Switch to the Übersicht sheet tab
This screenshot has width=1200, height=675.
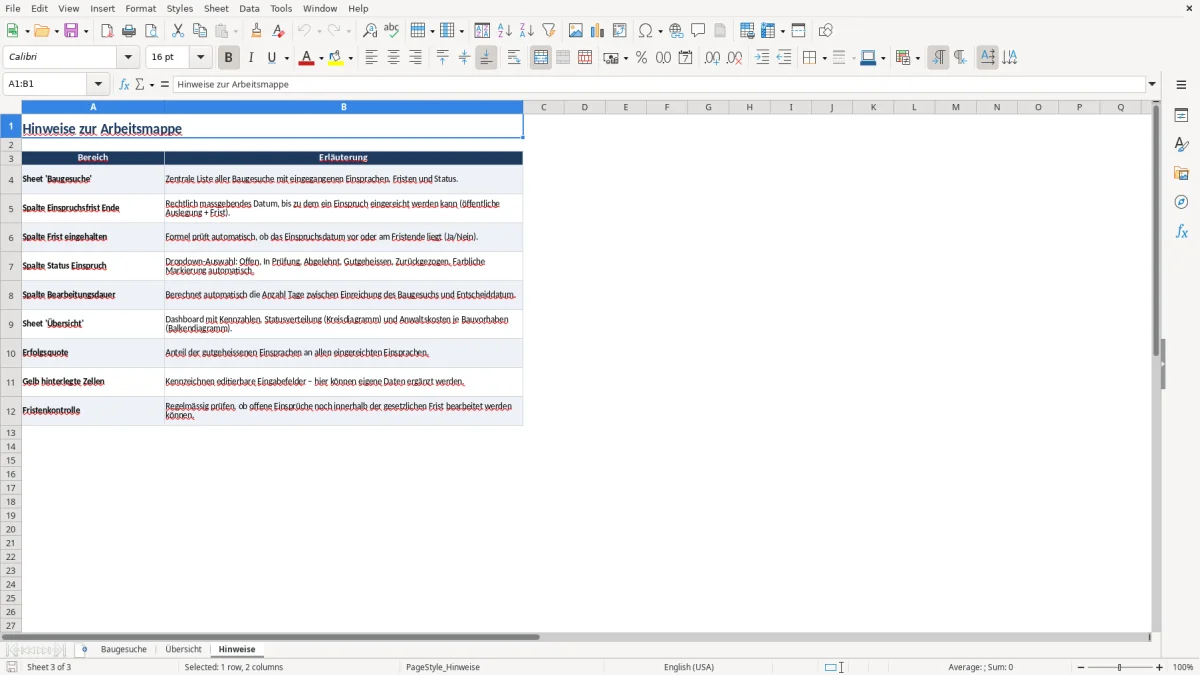[184, 650]
